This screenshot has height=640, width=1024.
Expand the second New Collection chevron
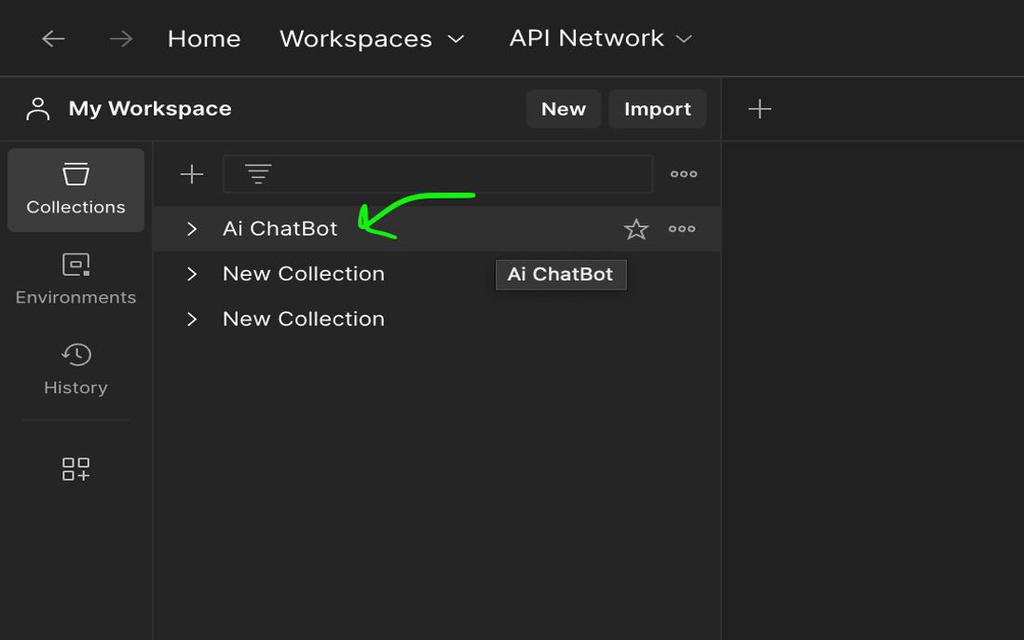pos(192,319)
